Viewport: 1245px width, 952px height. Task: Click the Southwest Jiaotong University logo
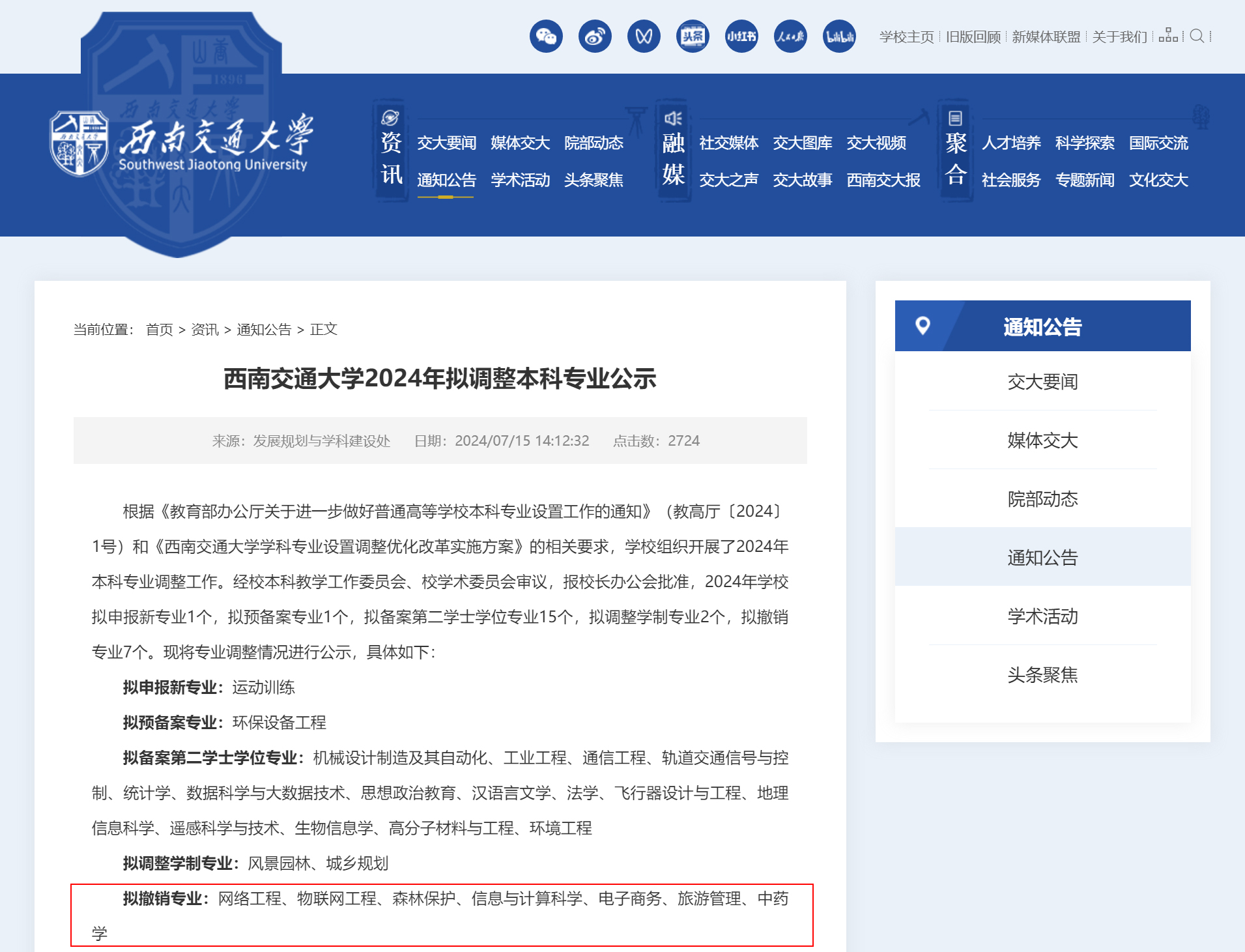click(181, 145)
